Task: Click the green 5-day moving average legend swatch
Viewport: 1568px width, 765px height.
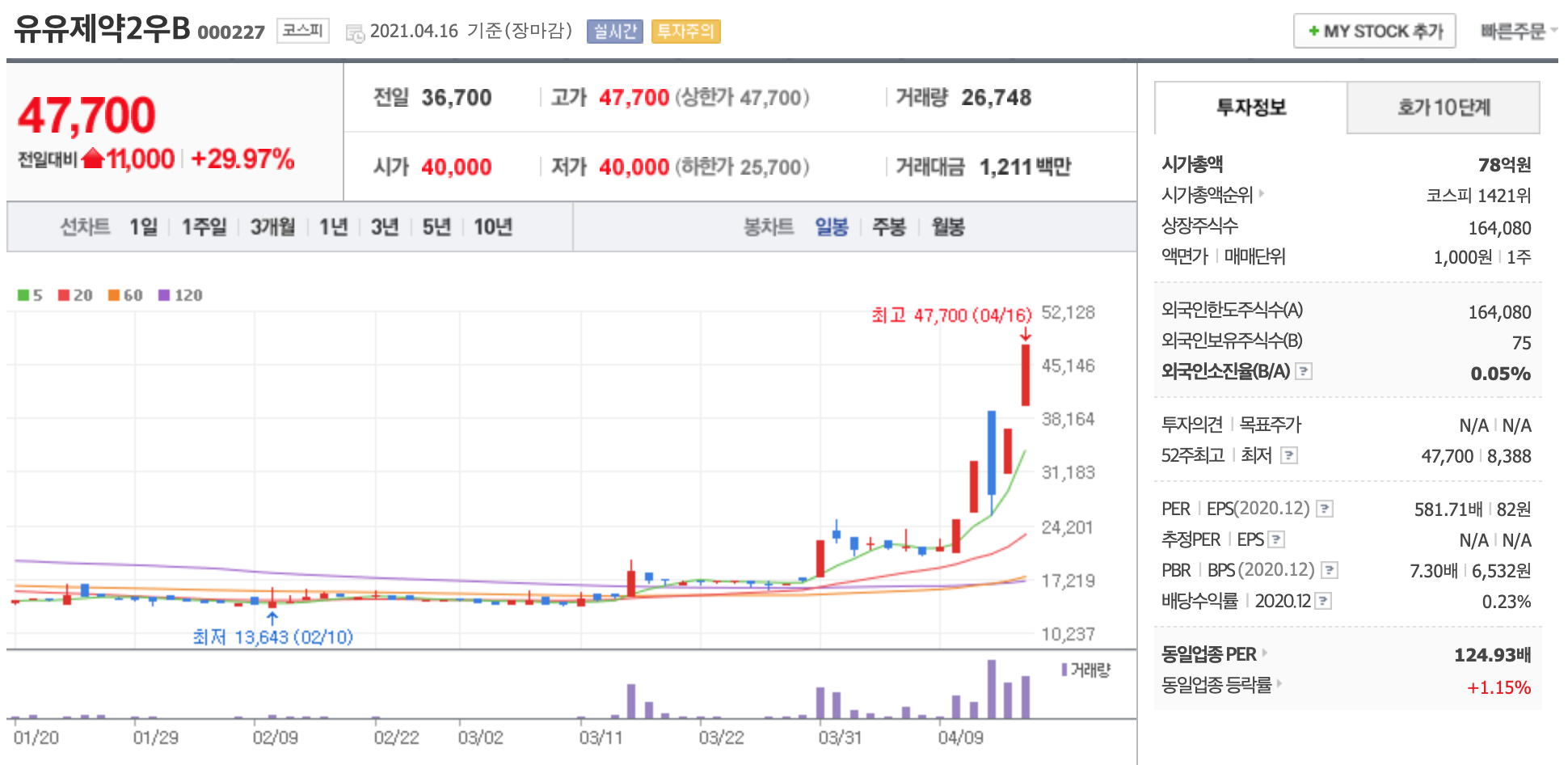Action: coord(23,295)
